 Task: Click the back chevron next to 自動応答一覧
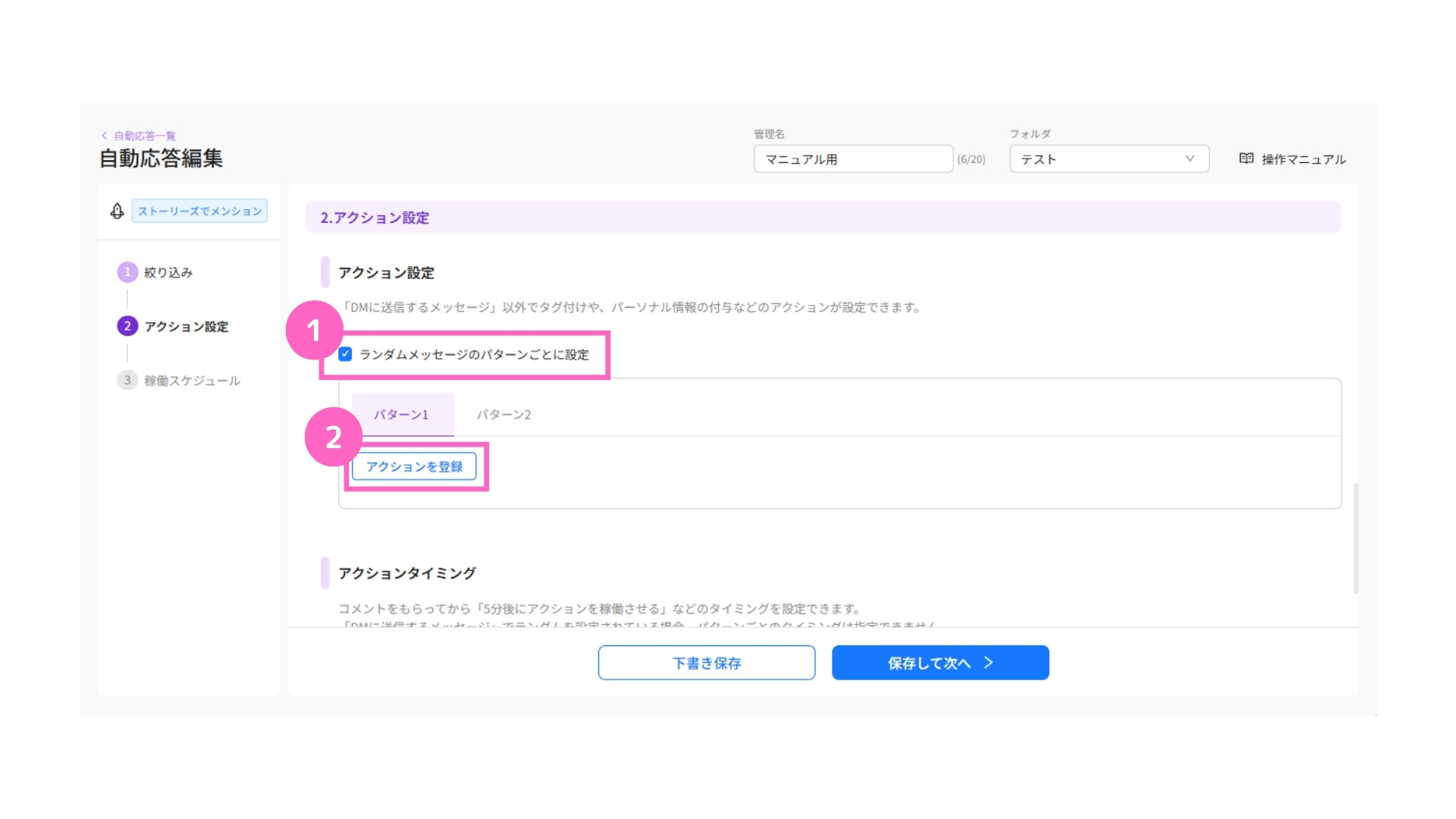click(x=104, y=136)
